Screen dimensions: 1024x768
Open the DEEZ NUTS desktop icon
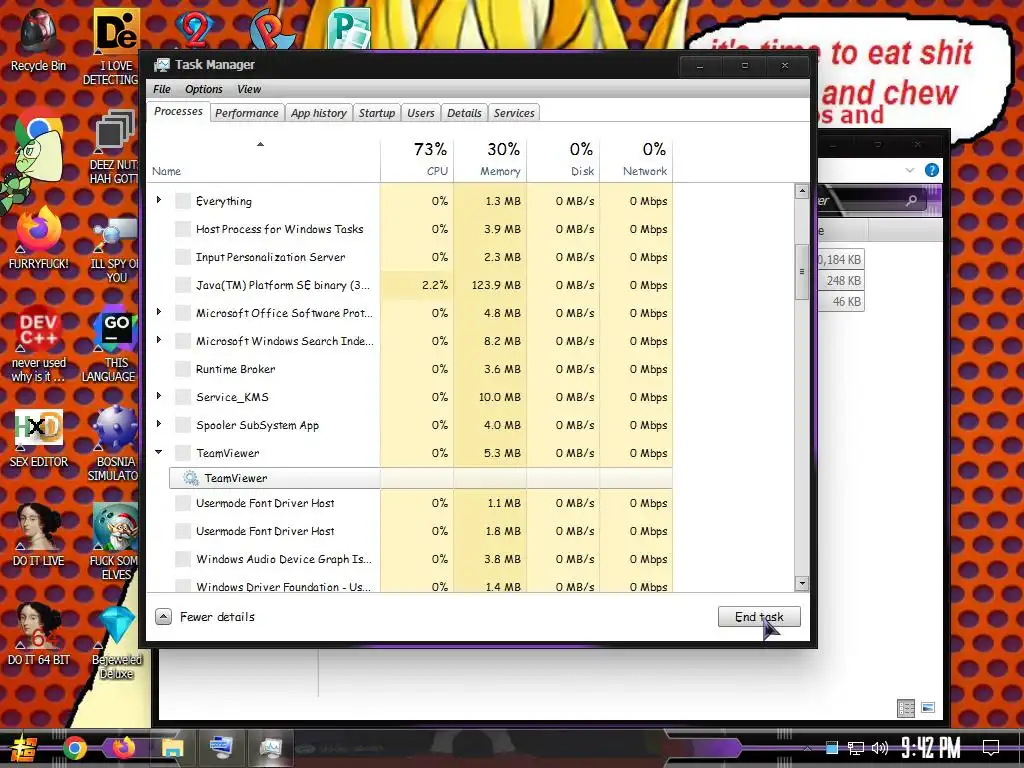[x=116, y=147]
